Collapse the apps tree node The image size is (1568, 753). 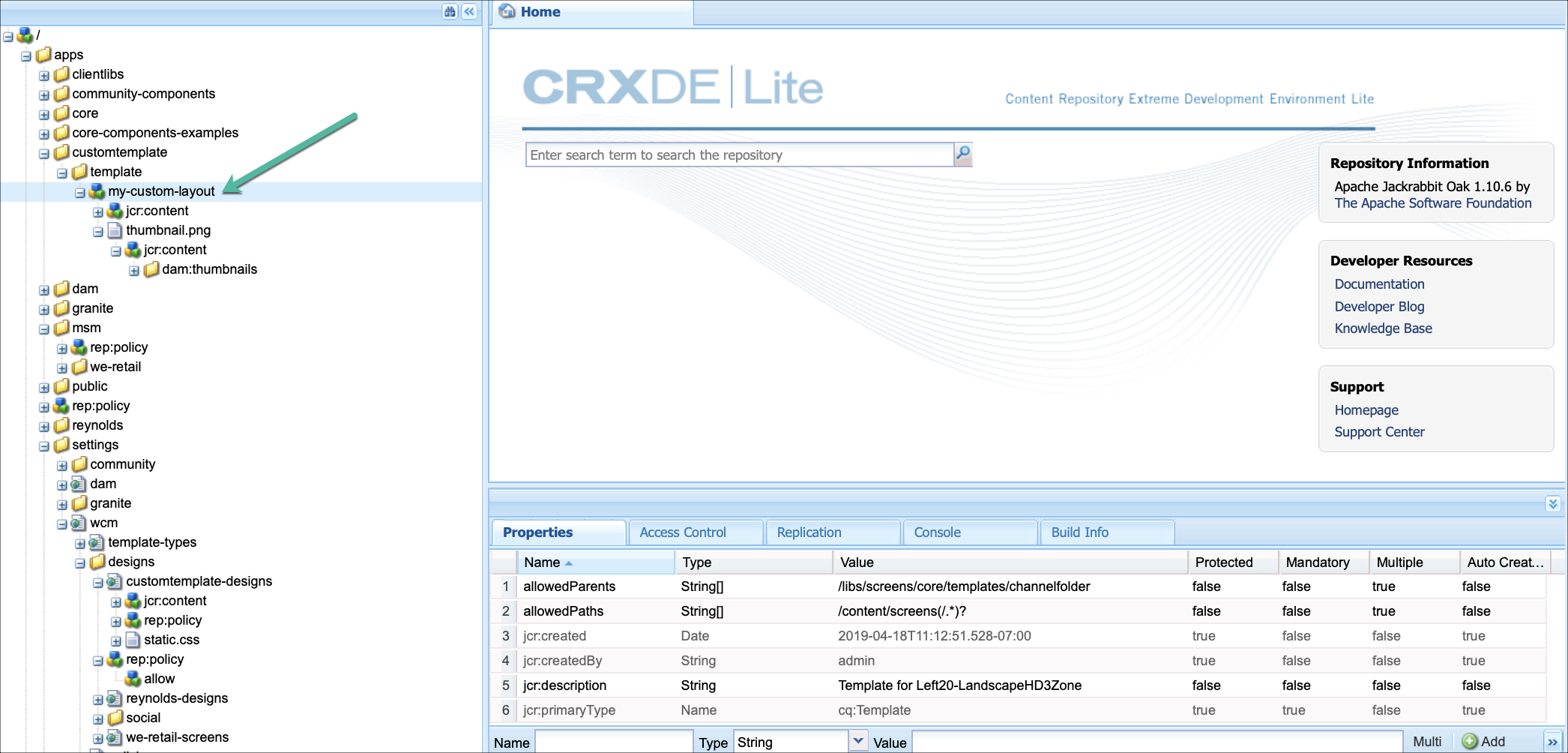click(x=26, y=55)
